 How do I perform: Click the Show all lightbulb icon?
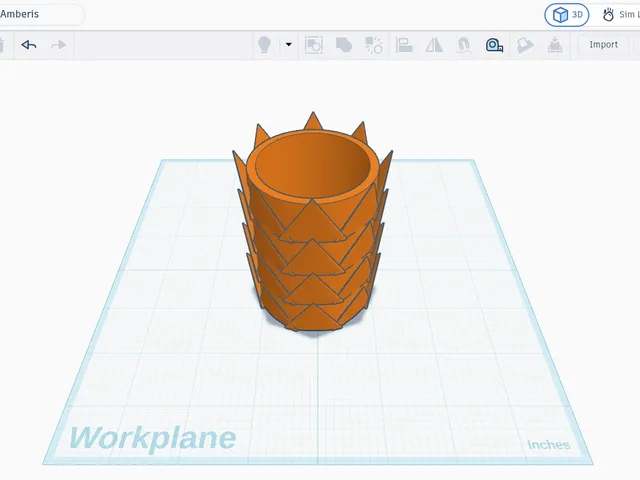264,44
